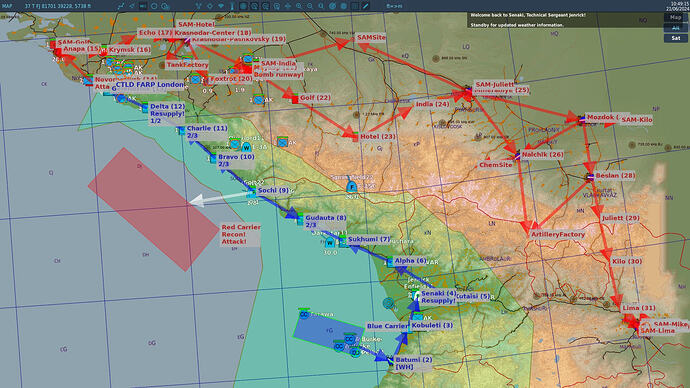Click the F unit marker in mountains
This screenshot has width=690, height=388.
click(x=351, y=187)
